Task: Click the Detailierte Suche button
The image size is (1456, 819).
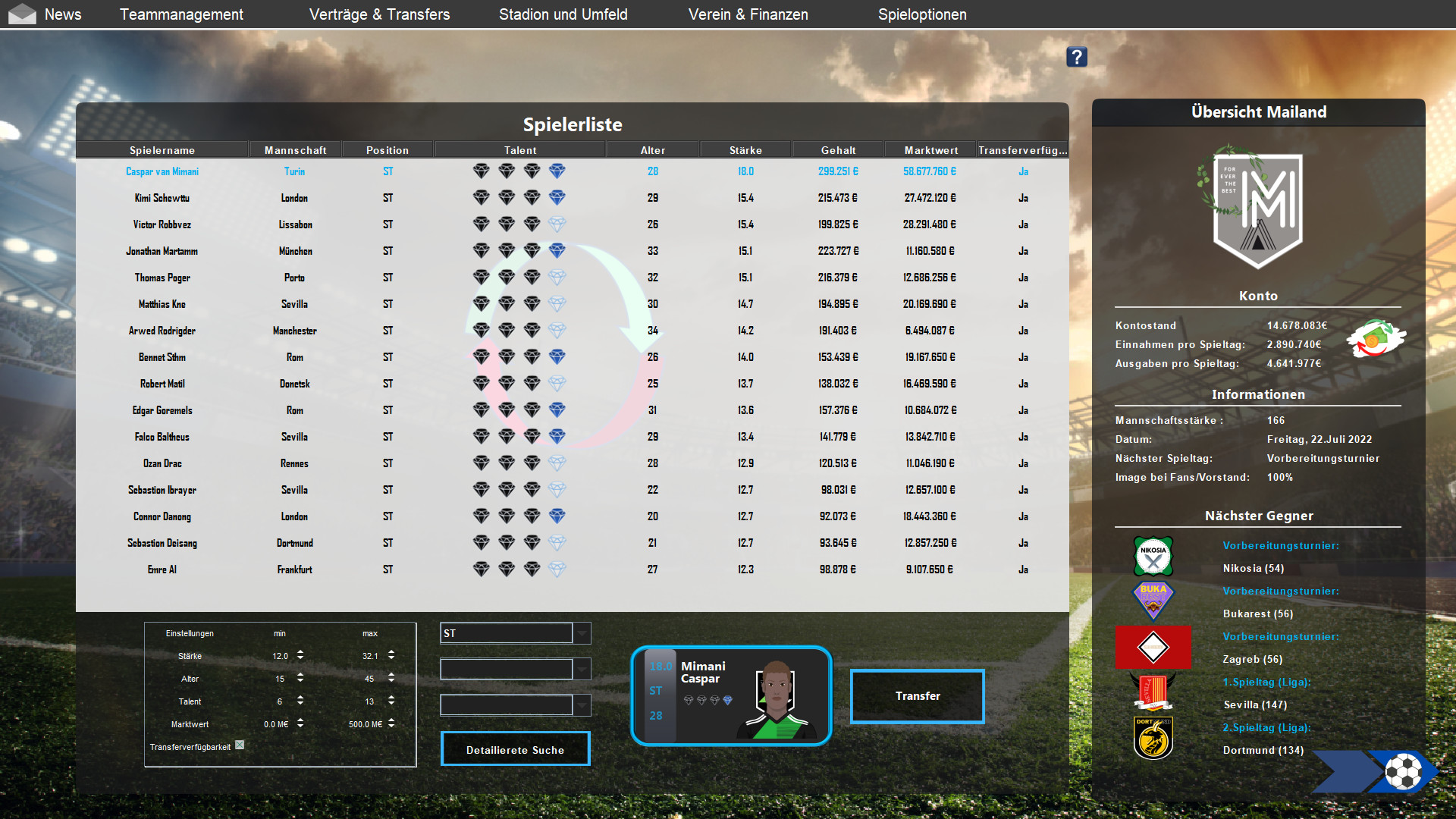Action: tap(515, 748)
